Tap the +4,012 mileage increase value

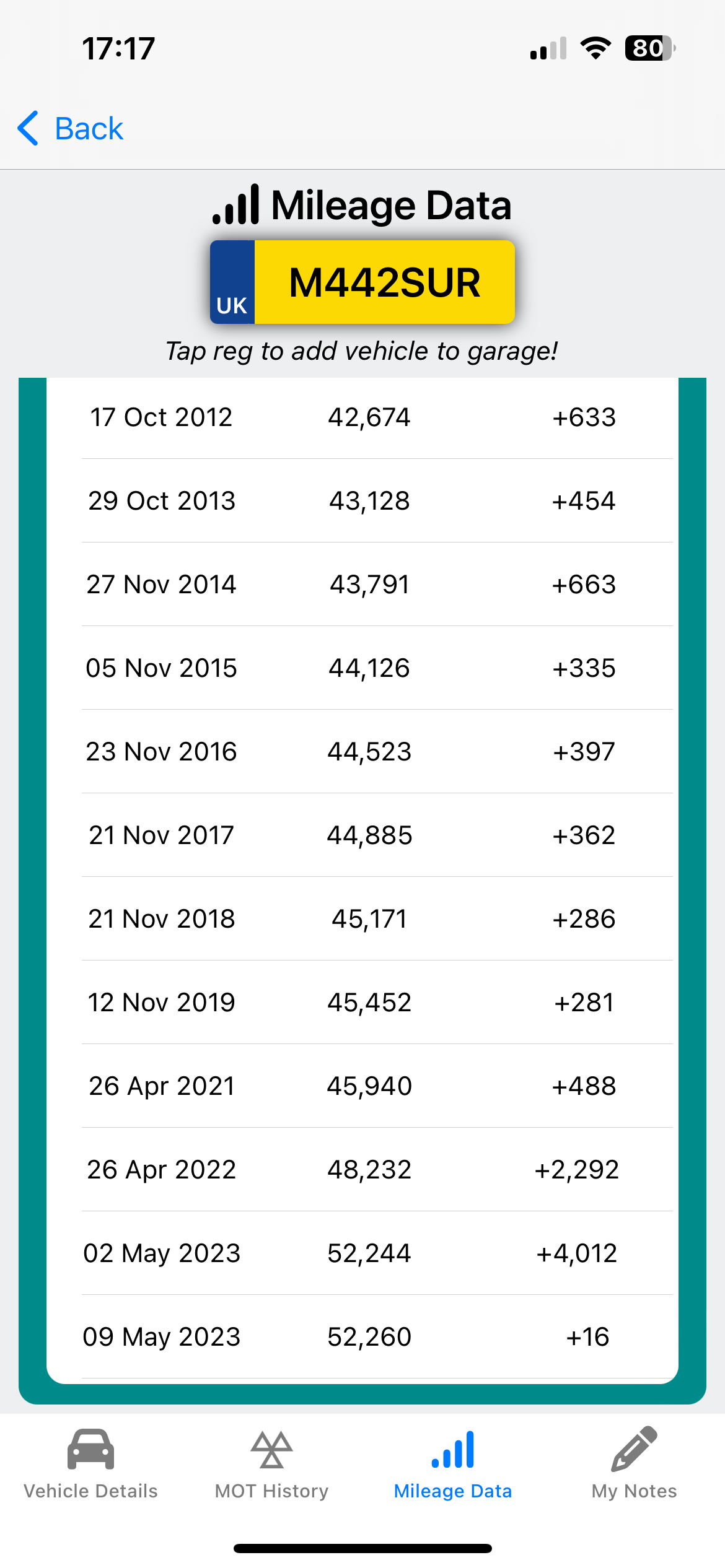pyautogui.click(x=577, y=1253)
